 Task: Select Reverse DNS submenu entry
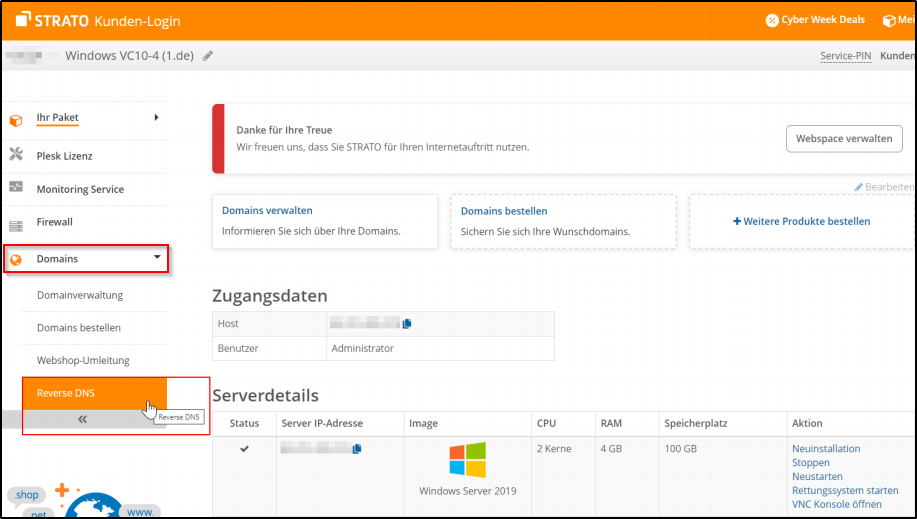pyautogui.click(x=95, y=393)
